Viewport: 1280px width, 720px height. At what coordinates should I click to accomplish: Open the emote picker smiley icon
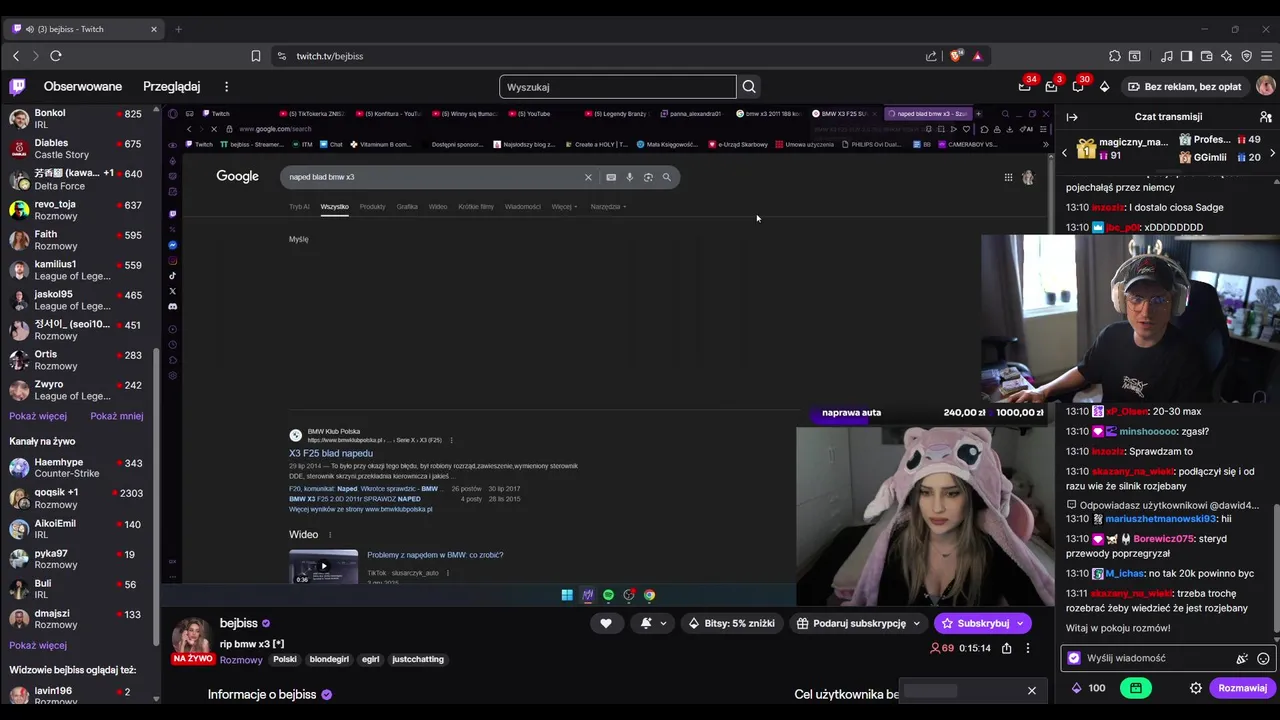click(1263, 658)
